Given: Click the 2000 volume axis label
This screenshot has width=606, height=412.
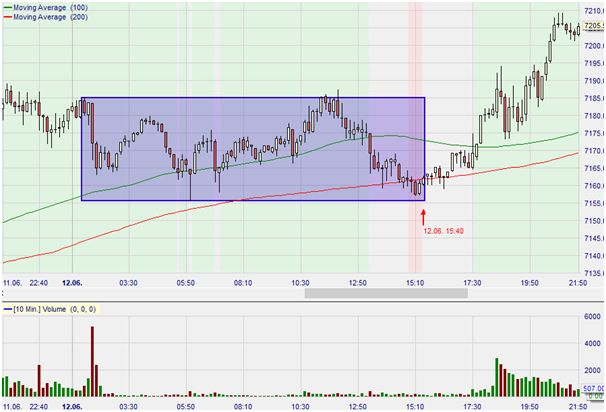Looking at the screenshot, I should pos(592,370).
